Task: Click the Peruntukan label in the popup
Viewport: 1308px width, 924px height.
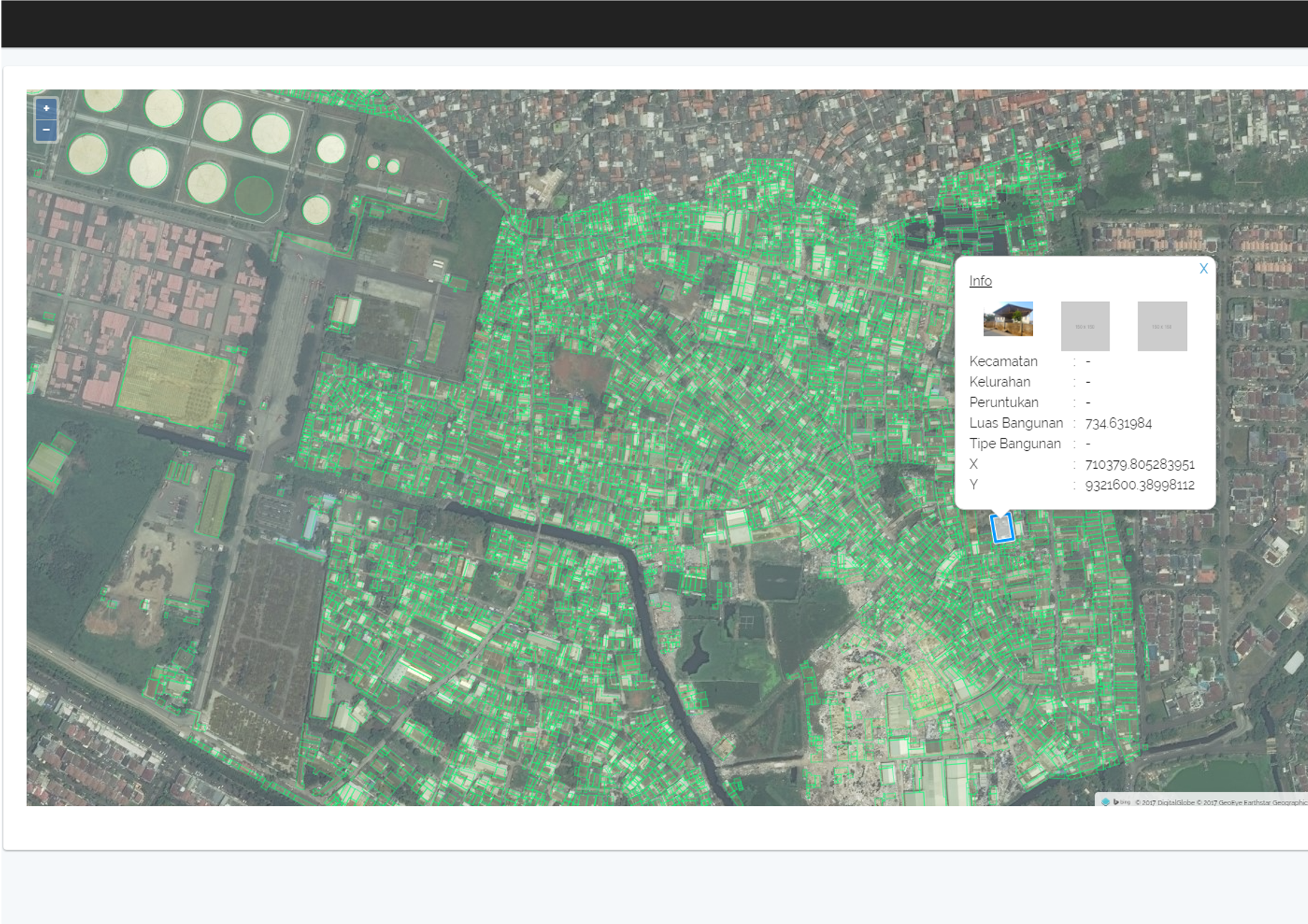Action: point(1003,403)
